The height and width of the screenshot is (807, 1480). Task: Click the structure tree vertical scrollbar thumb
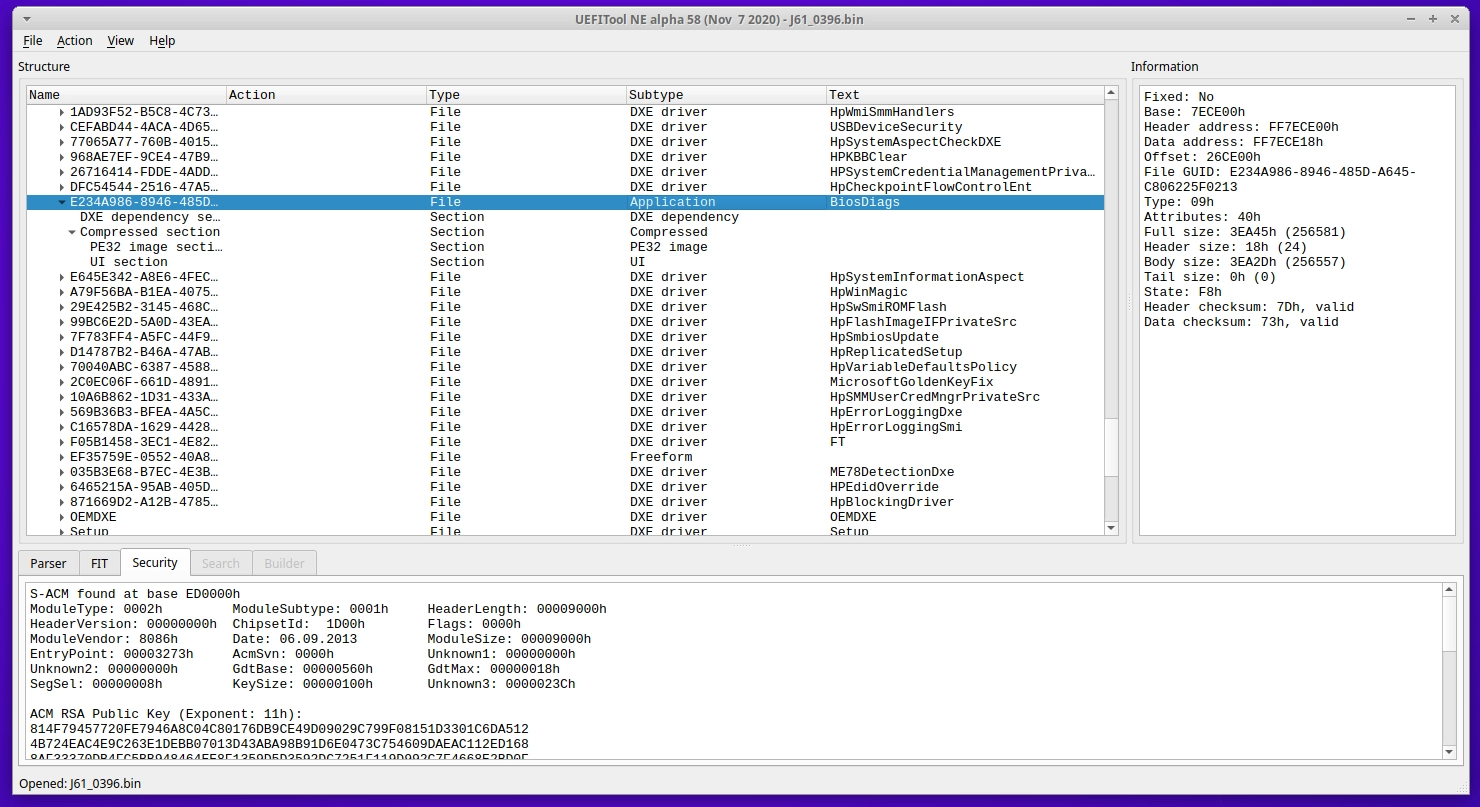tap(1111, 448)
